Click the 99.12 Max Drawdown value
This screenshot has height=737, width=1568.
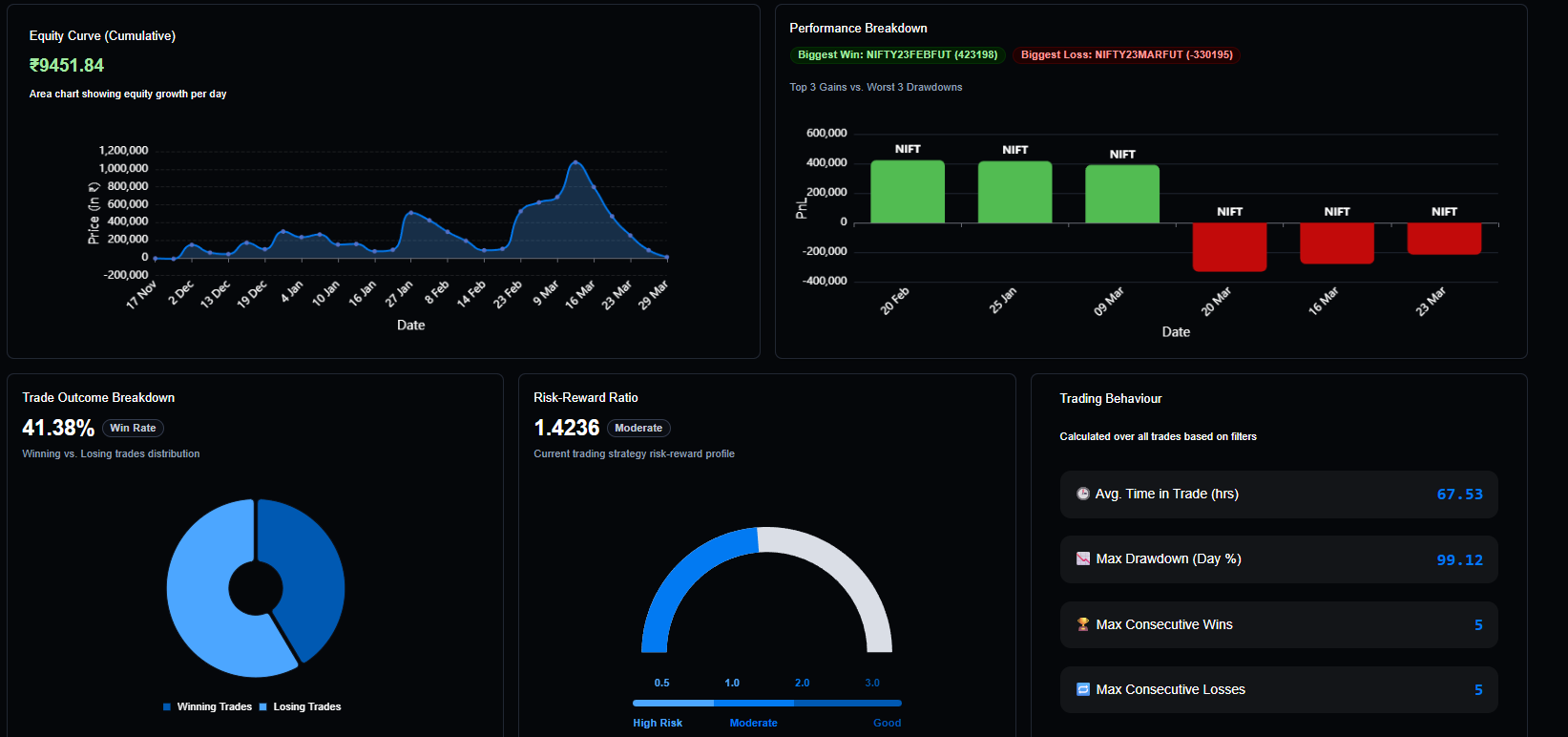(x=1459, y=559)
